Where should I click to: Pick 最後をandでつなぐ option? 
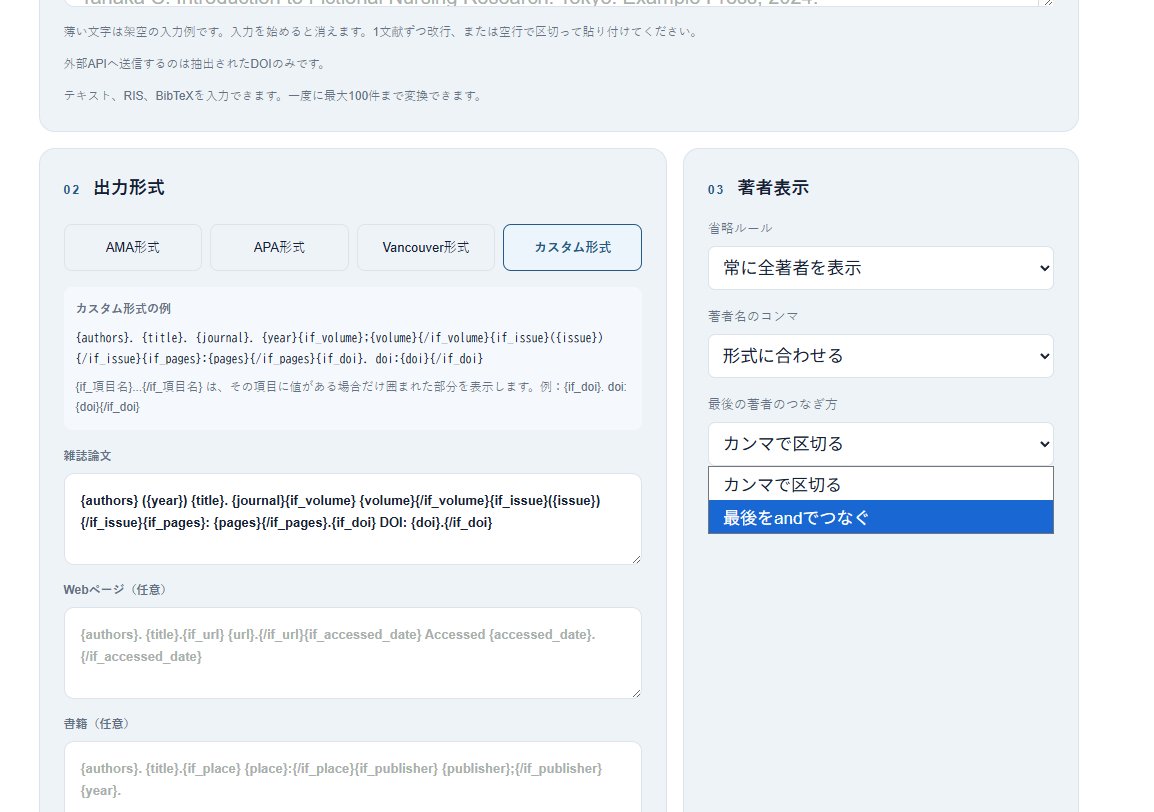click(x=880, y=518)
